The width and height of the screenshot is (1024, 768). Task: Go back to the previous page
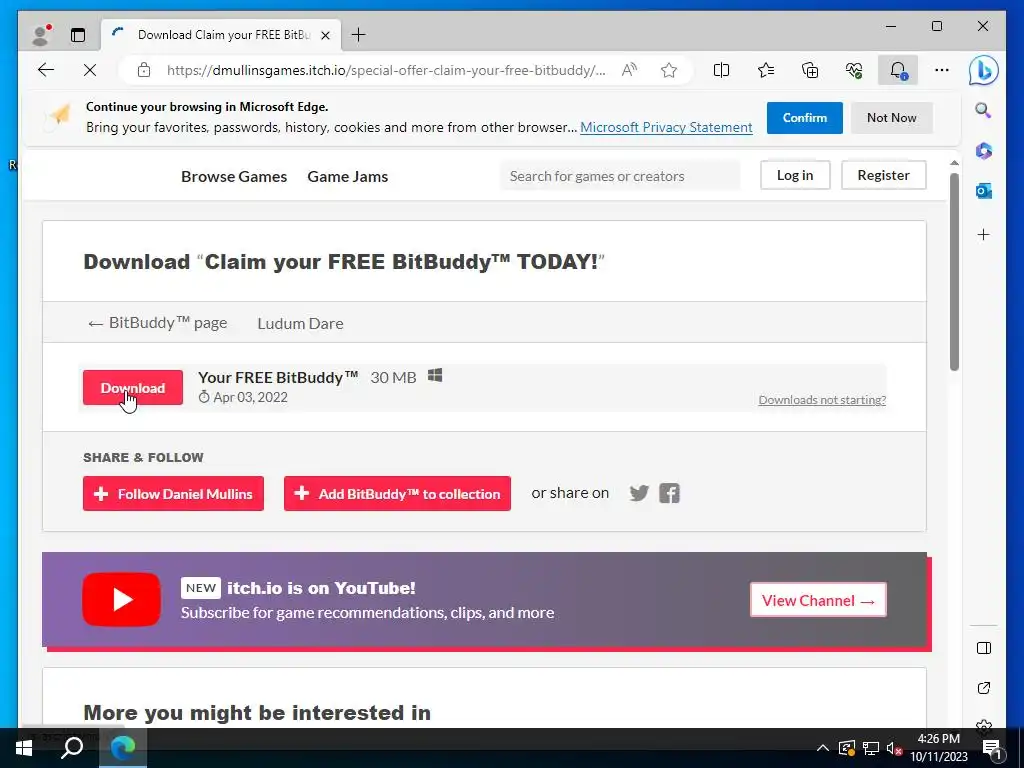coord(46,70)
